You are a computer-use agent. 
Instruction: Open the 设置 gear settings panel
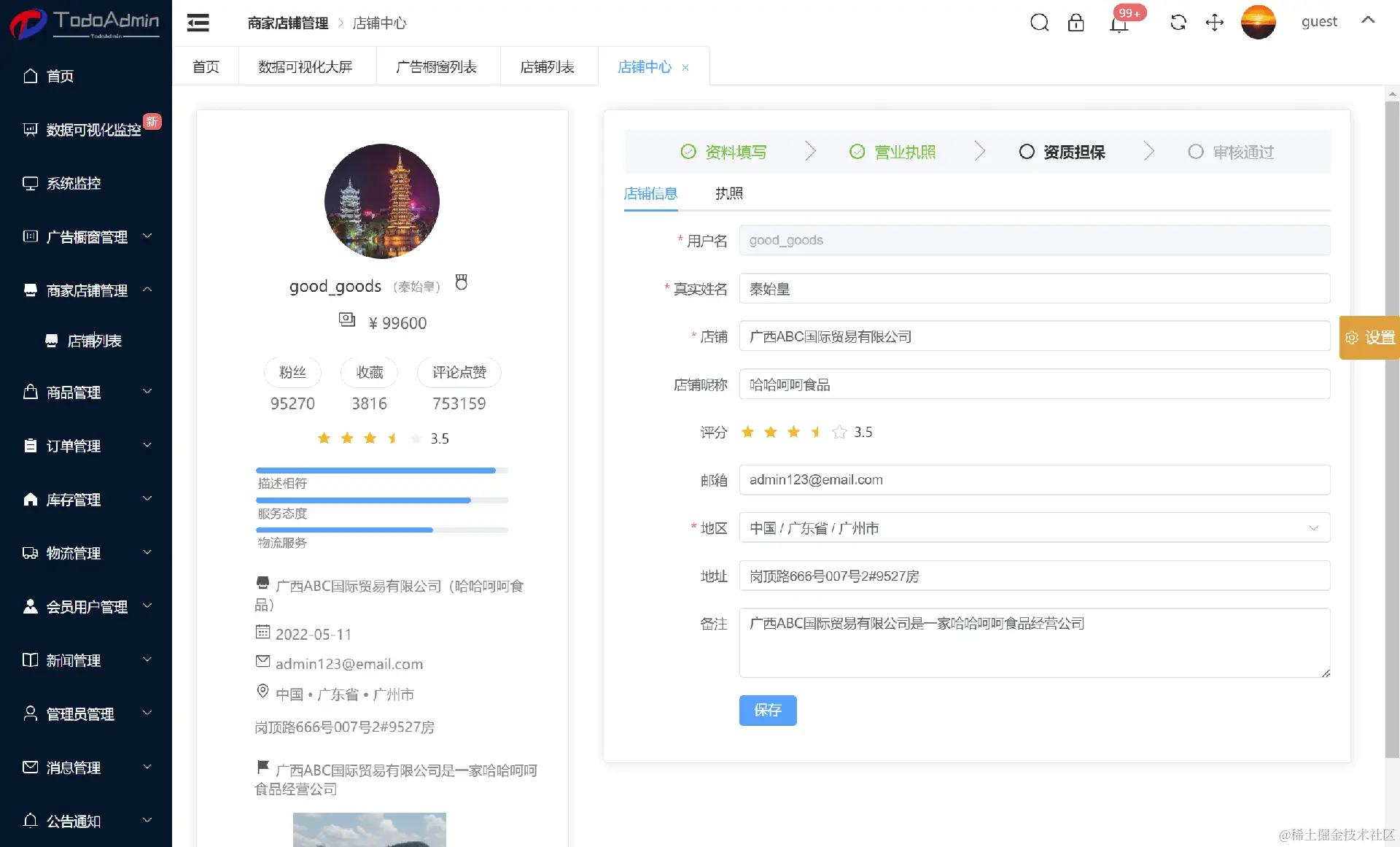point(1369,338)
